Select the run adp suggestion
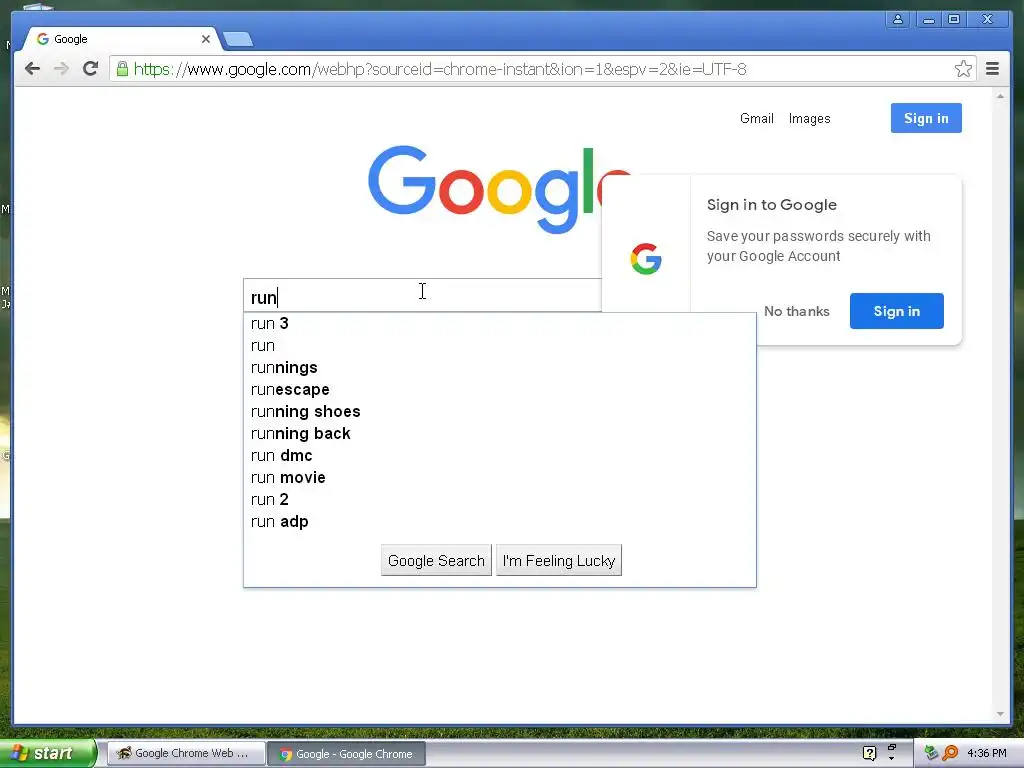 pyautogui.click(x=500, y=522)
